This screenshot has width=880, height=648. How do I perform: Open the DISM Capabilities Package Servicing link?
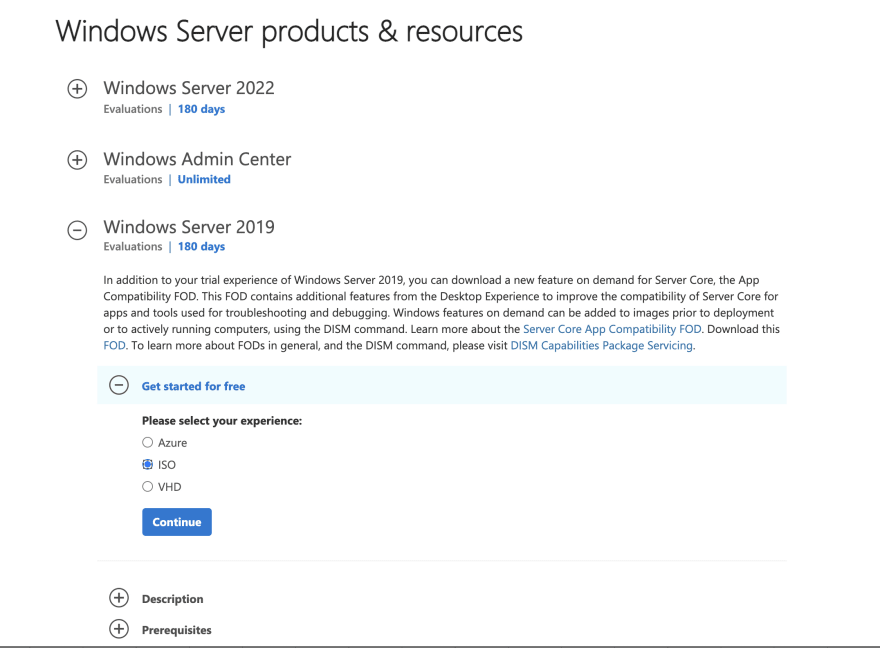pos(601,346)
